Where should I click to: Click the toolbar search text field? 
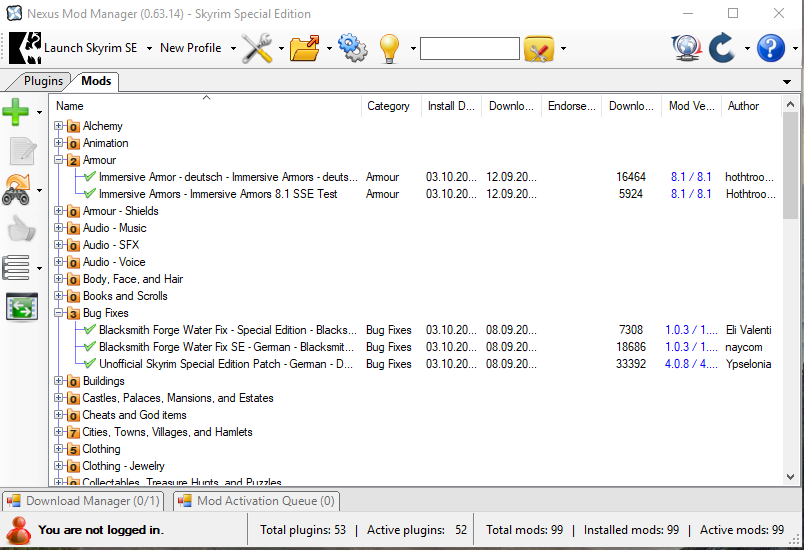(469, 48)
